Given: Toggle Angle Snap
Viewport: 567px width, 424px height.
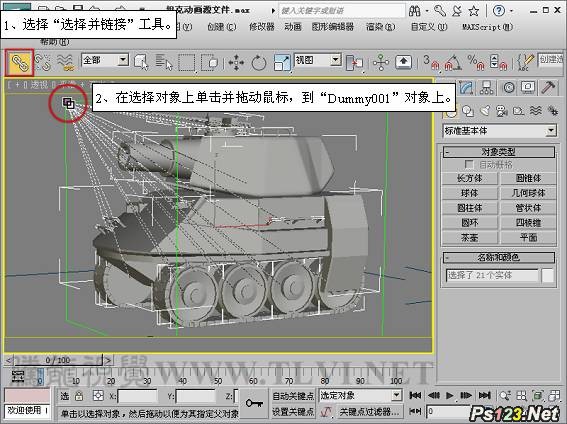Looking at the screenshot, I should [453, 63].
